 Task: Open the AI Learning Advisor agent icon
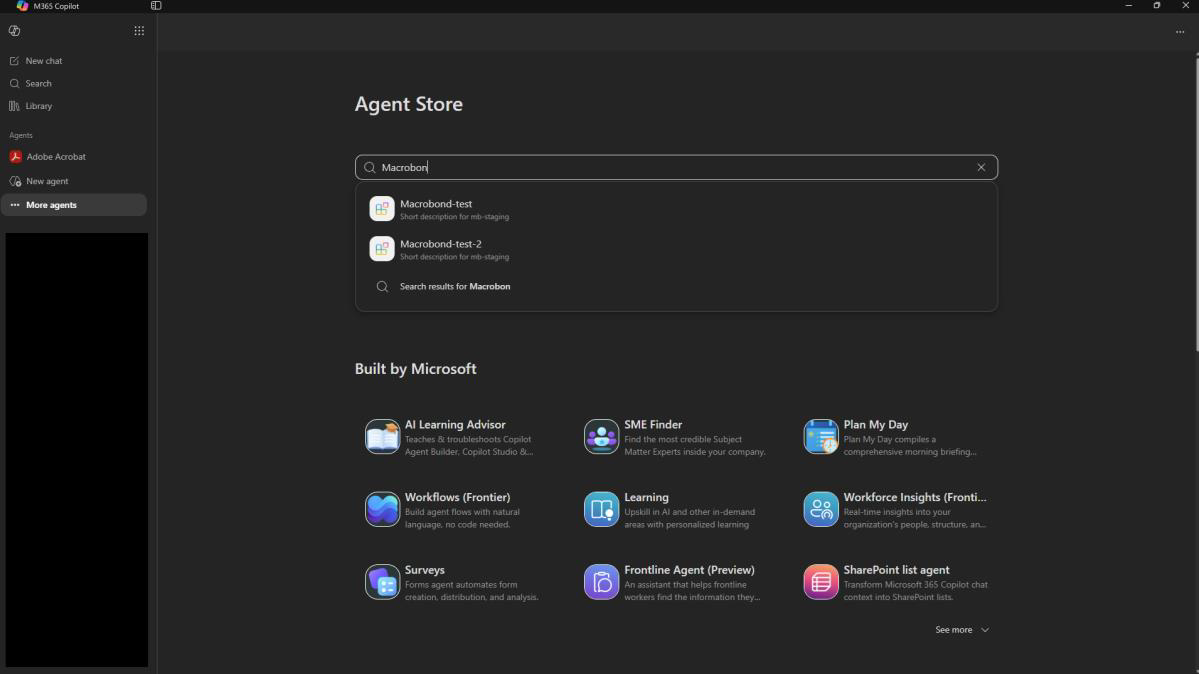coord(382,437)
